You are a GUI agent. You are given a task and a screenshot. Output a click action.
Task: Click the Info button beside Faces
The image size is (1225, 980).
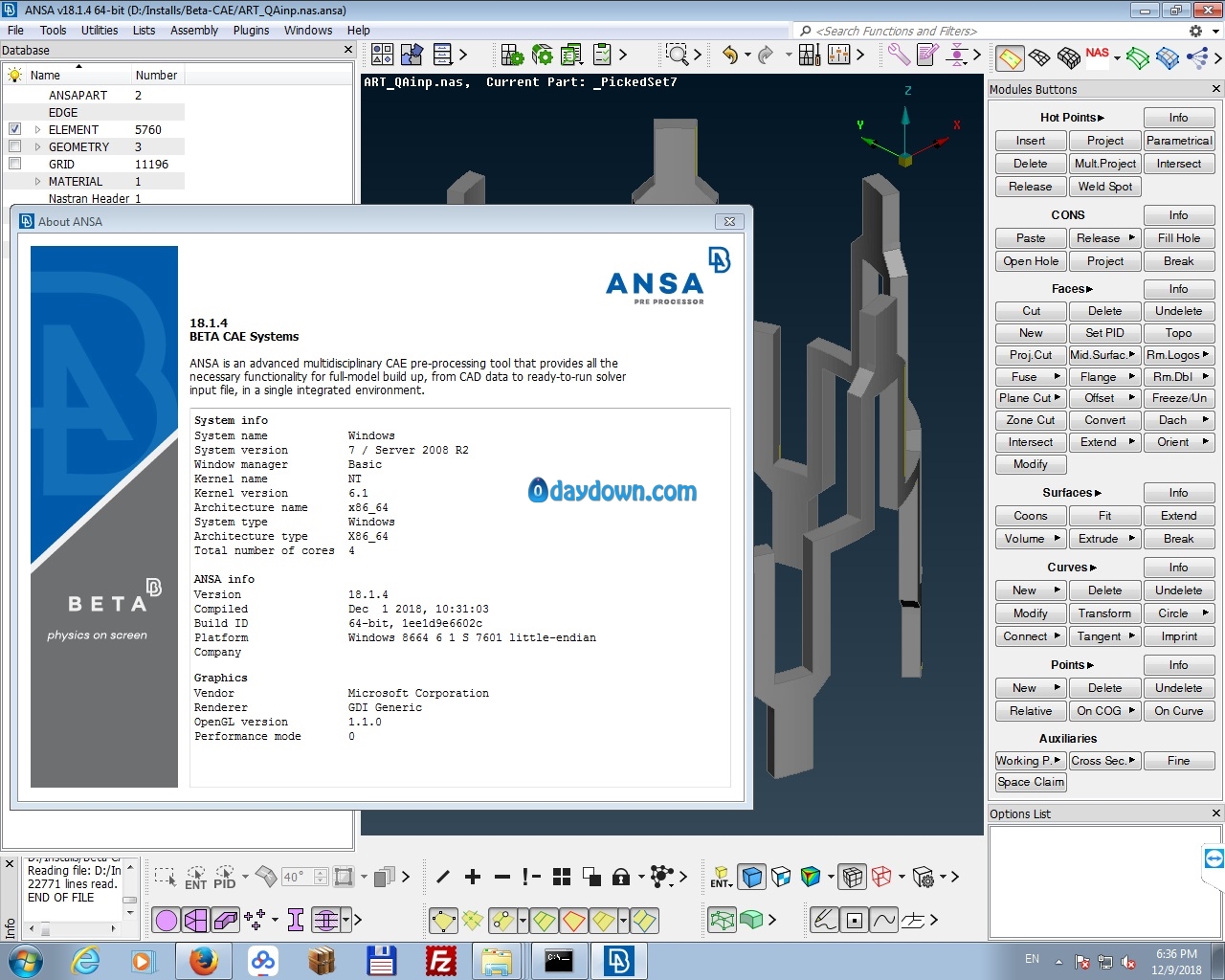click(1178, 289)
